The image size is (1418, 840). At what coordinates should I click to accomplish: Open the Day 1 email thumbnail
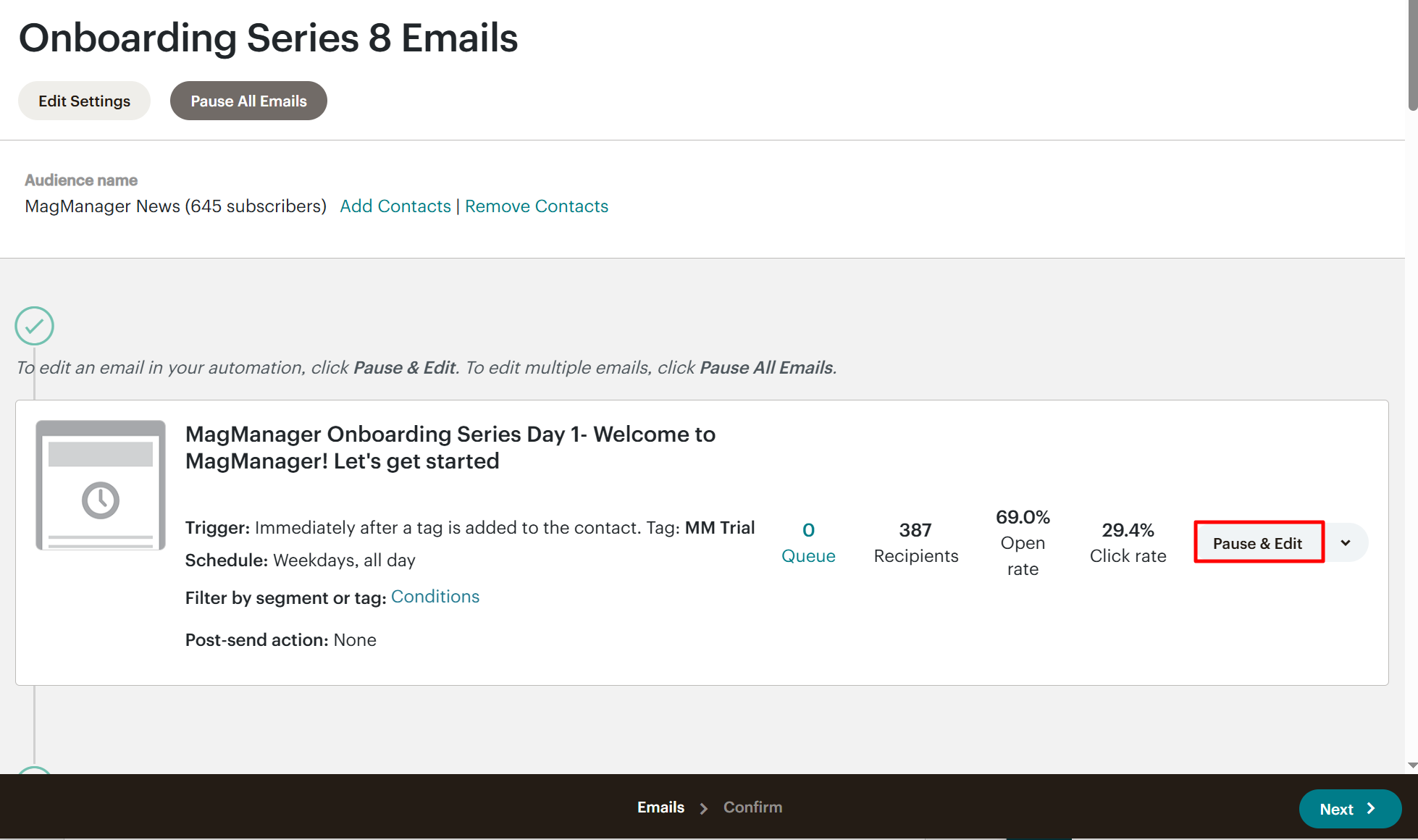click(x=101, y=485)
